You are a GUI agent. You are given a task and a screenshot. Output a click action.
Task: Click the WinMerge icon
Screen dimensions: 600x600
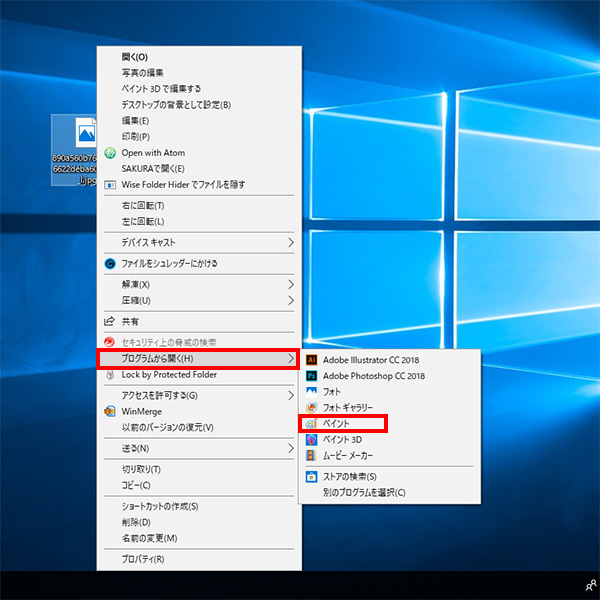[x=110, y=411]
